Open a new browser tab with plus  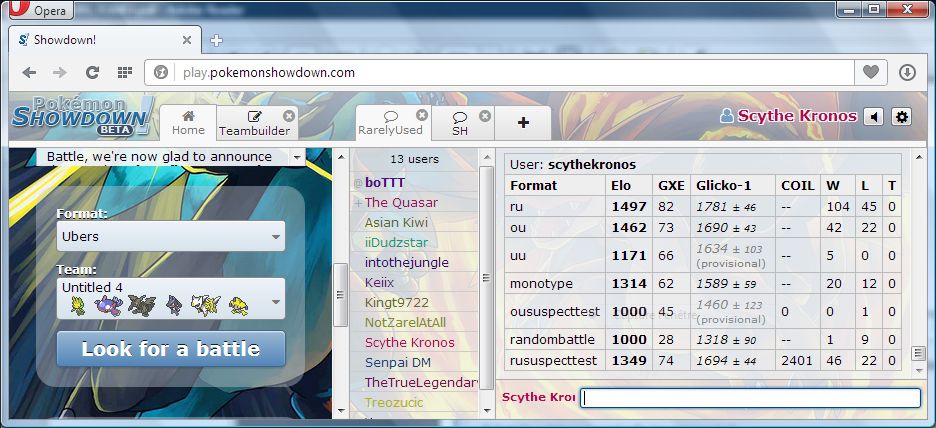coord(216,41)
